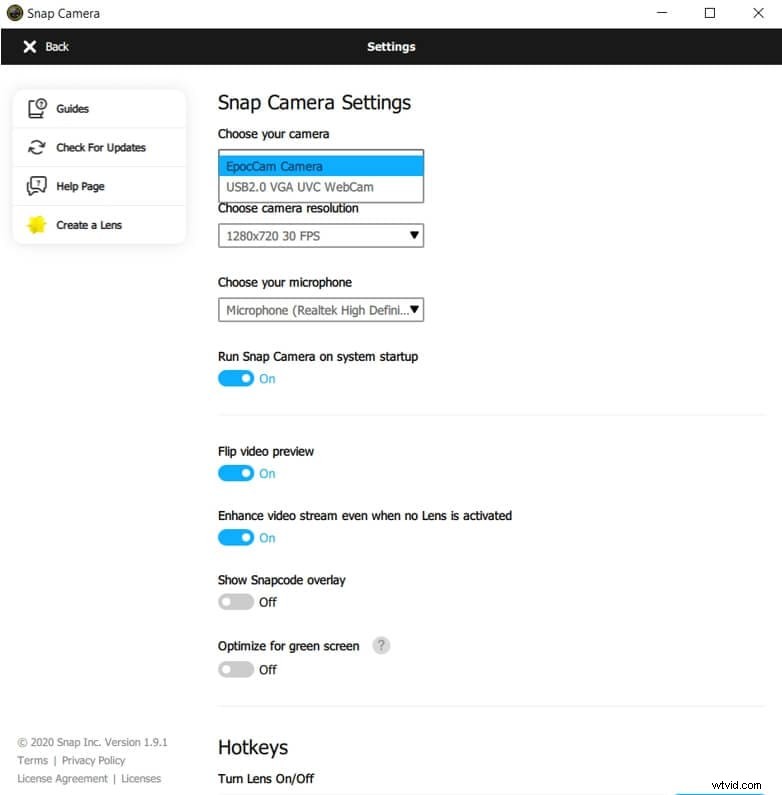Toggle off Enhance video stream switch
The image size is (782, 795).
(236, 537)
